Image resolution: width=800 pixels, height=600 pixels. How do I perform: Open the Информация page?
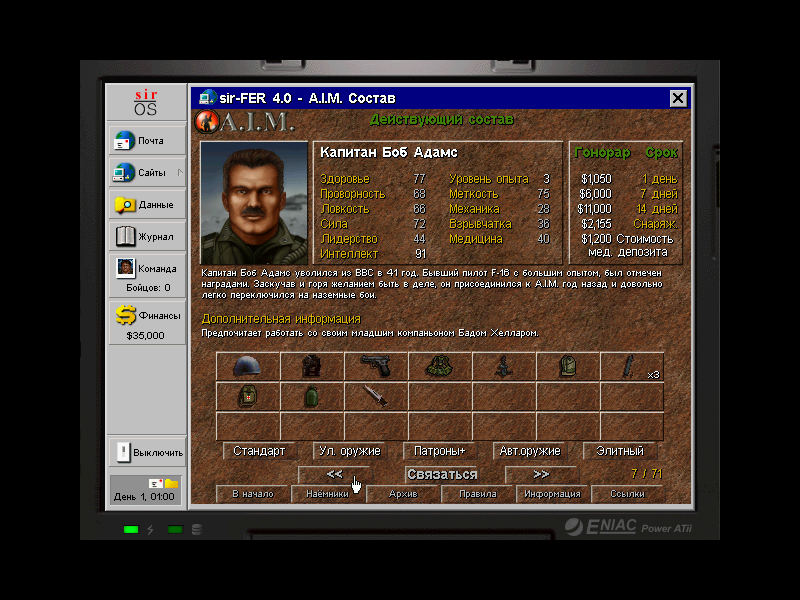click(553, 494)
